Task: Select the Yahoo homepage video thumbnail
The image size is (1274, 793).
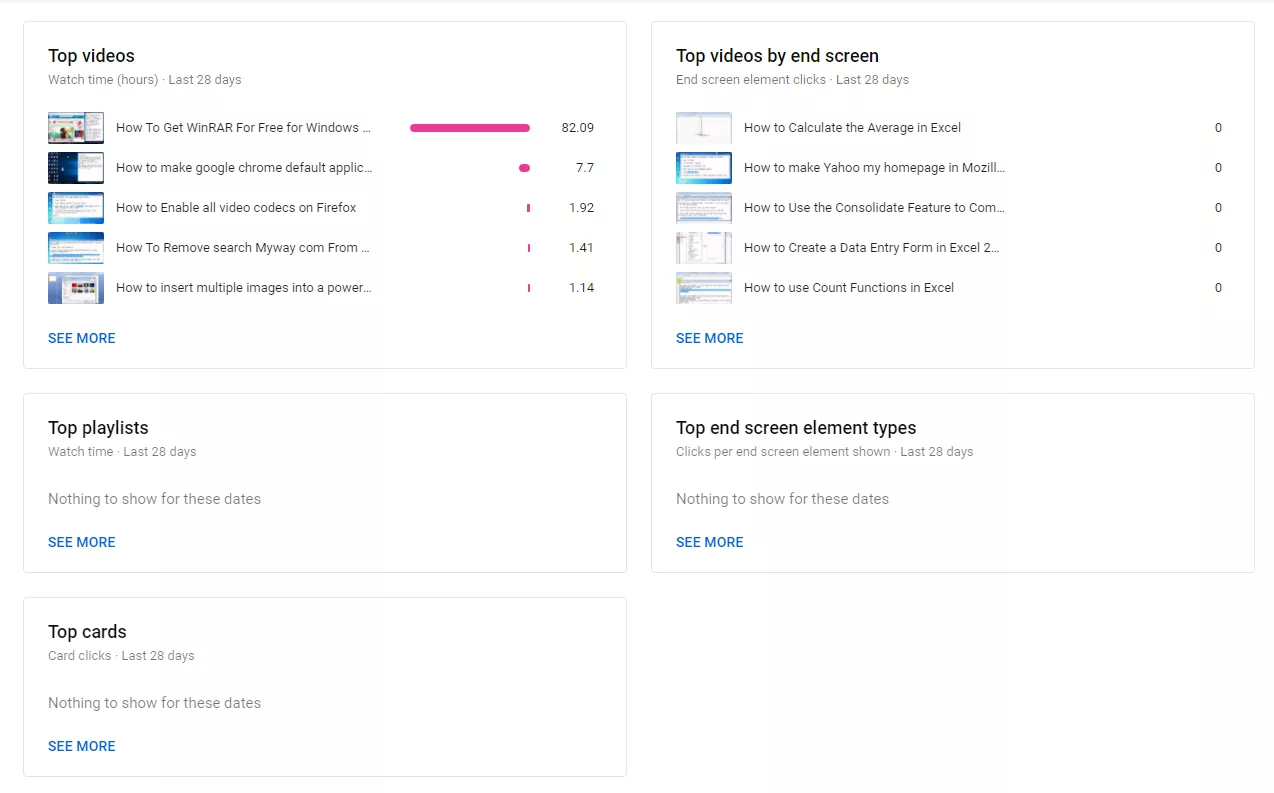Action: tap(704, 168)
